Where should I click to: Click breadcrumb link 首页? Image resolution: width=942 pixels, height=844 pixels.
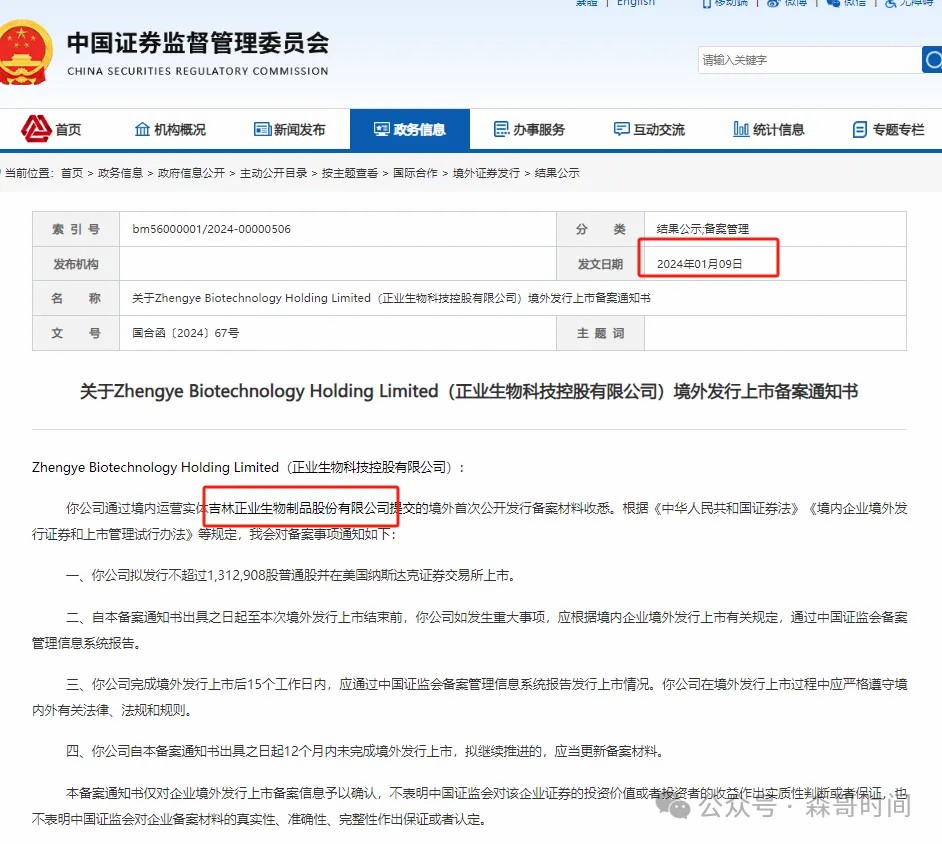[72, 173]
